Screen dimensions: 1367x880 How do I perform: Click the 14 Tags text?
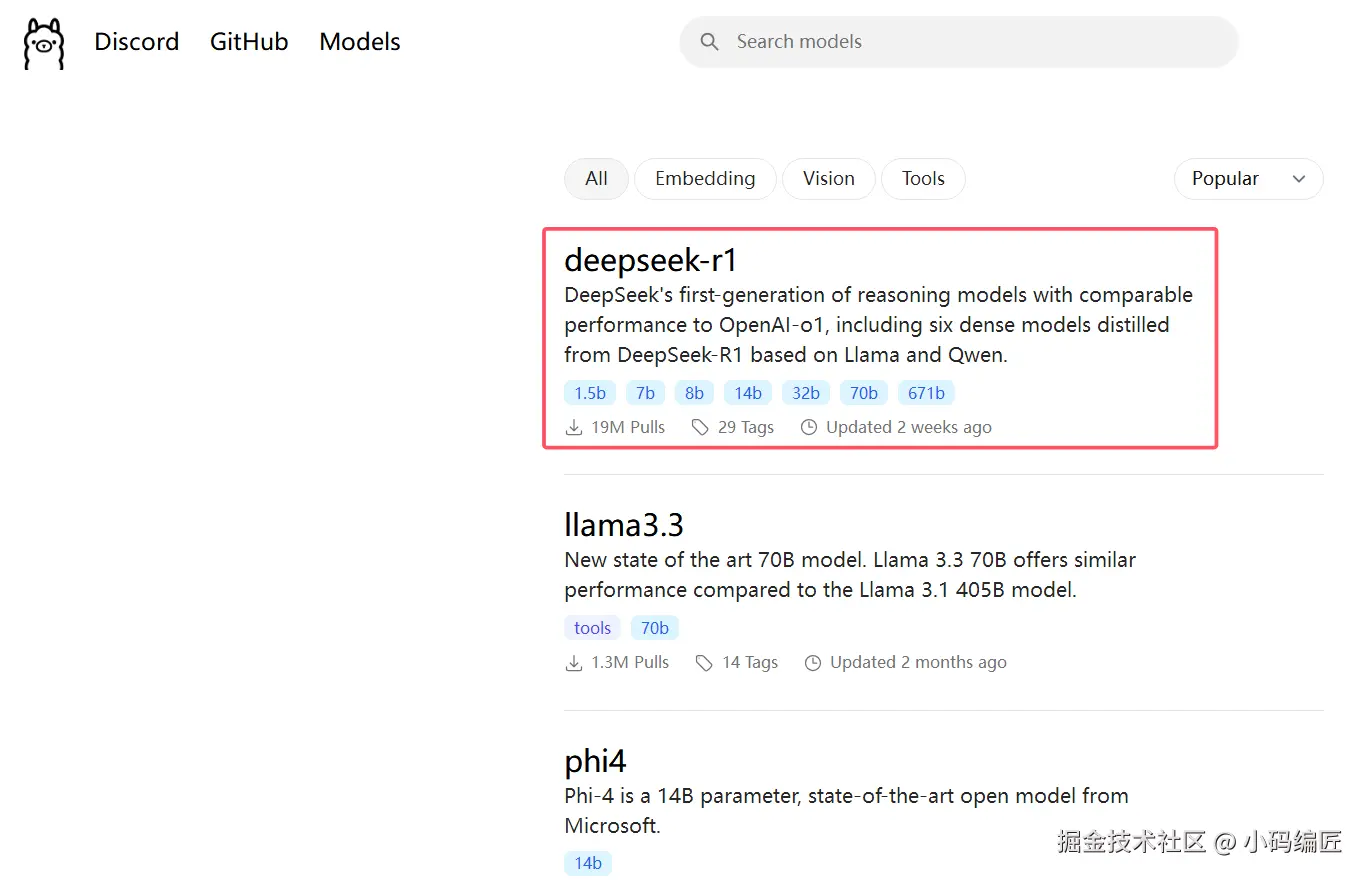750,663
